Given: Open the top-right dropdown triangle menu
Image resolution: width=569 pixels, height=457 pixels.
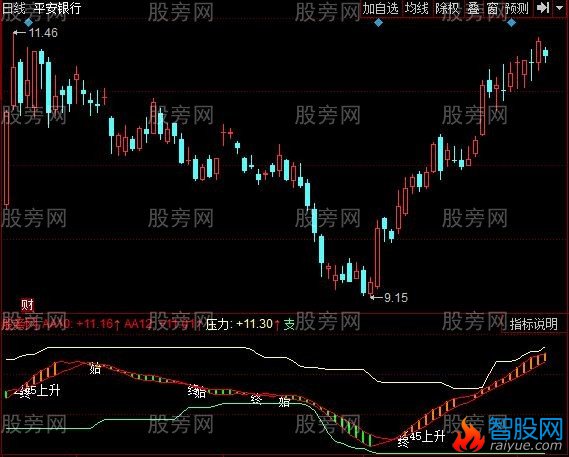Looking at the screenshot, I should tap(560, 8).
